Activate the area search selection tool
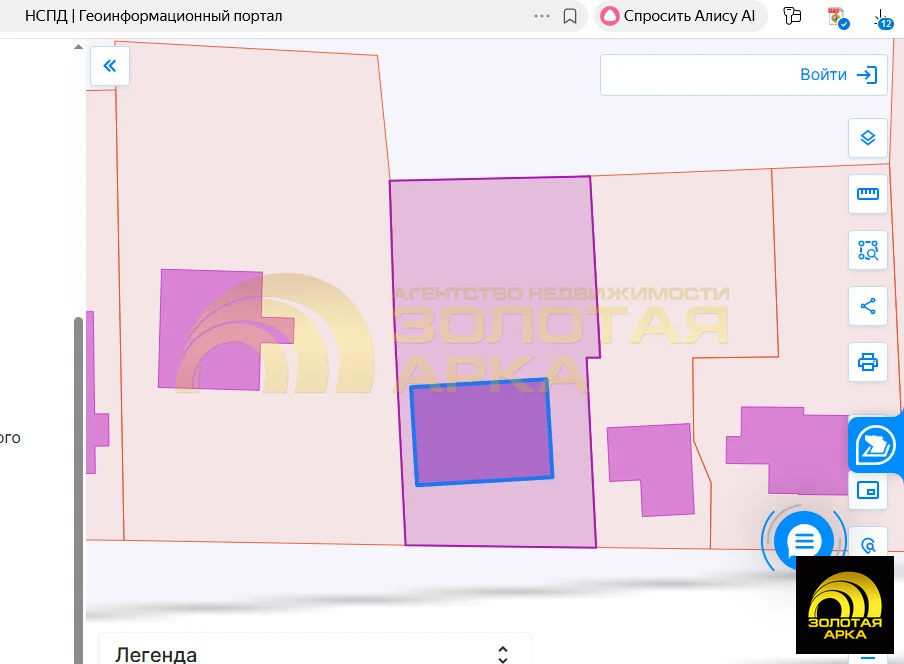 pos(868,250)
